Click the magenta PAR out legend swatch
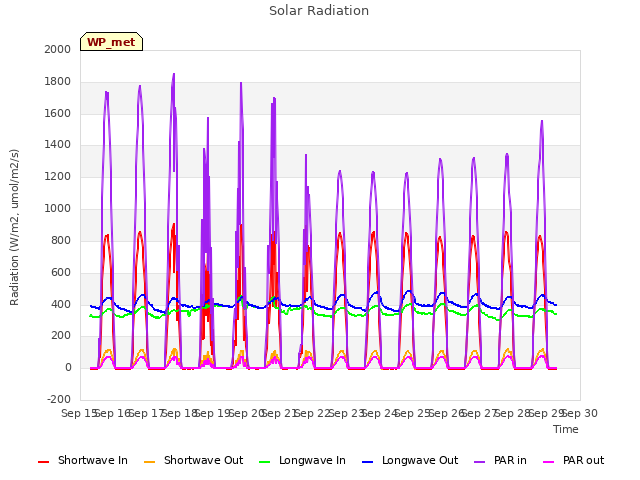Viewport: 640px width, 480px height. point(549,462)
